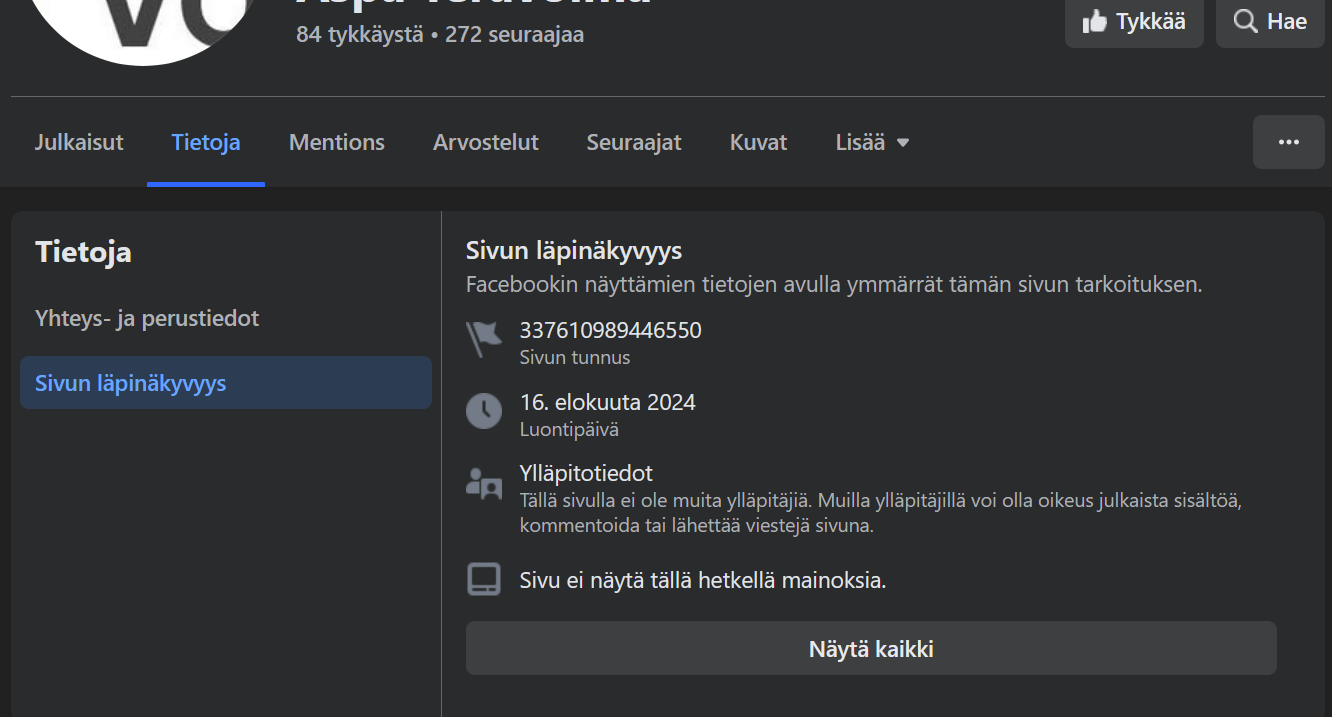
Task: Click the admins icon beside Ylläpitotiedot
Action: pos(484,485)
